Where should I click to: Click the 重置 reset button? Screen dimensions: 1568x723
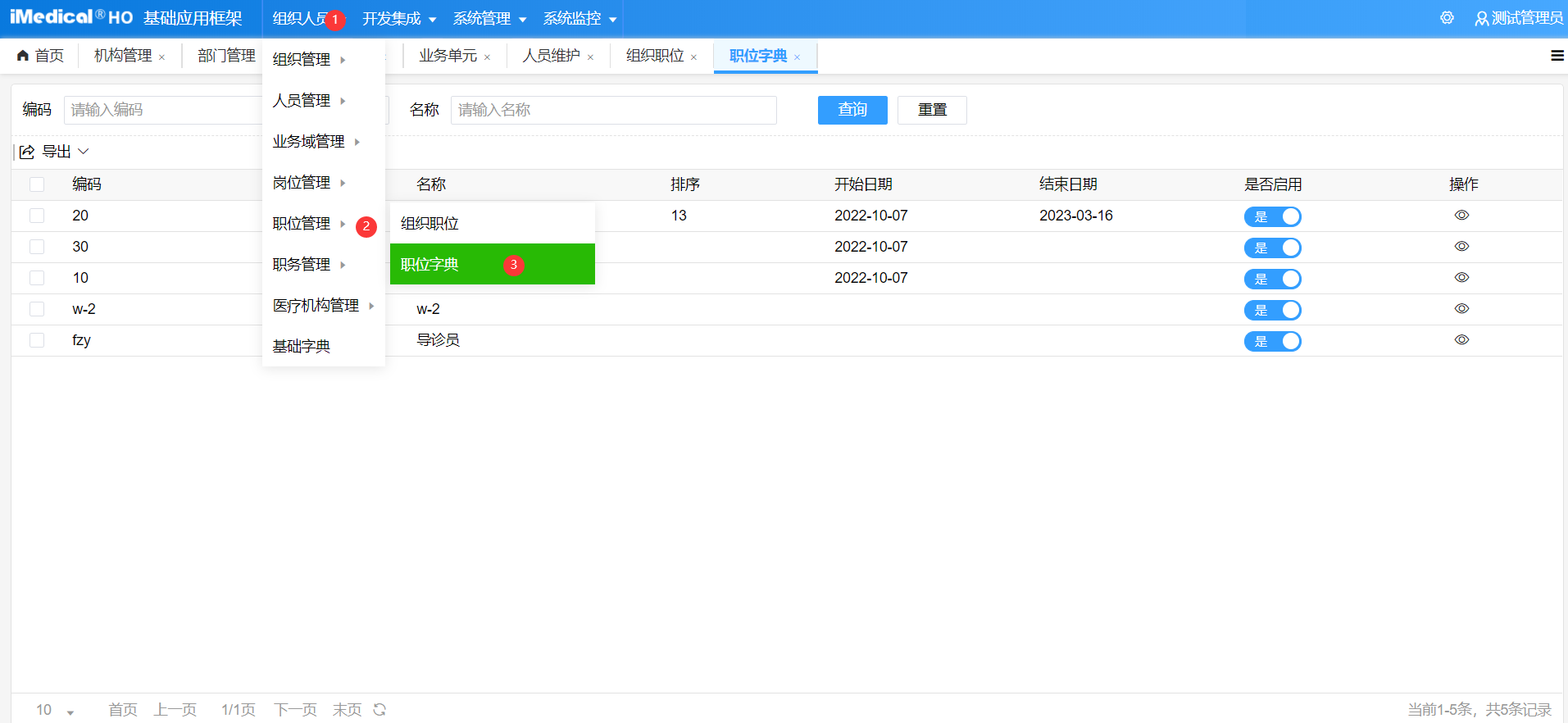click(x=932, y=110)
